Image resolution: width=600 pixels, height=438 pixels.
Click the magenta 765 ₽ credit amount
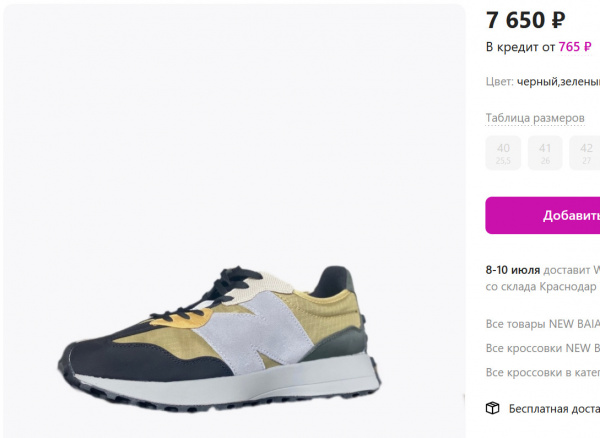pos(575,47)
